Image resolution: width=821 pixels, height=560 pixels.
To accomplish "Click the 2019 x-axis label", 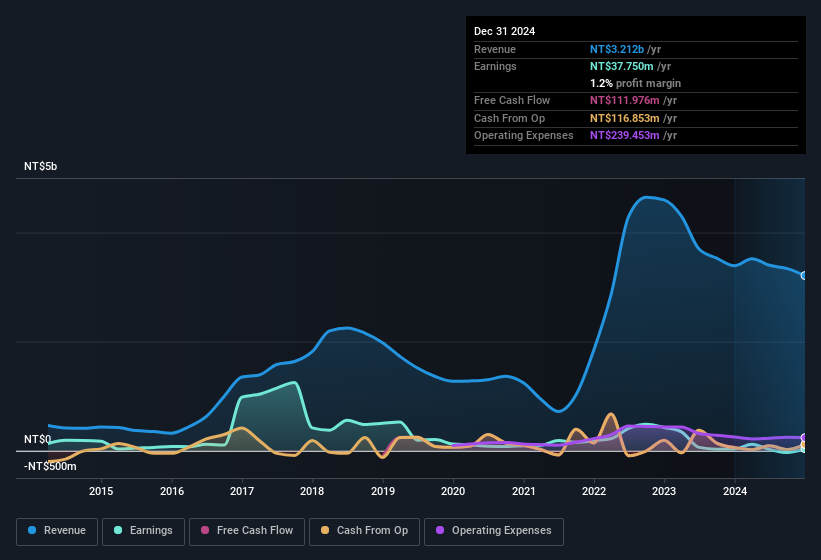I will click(x=383, y=491).
